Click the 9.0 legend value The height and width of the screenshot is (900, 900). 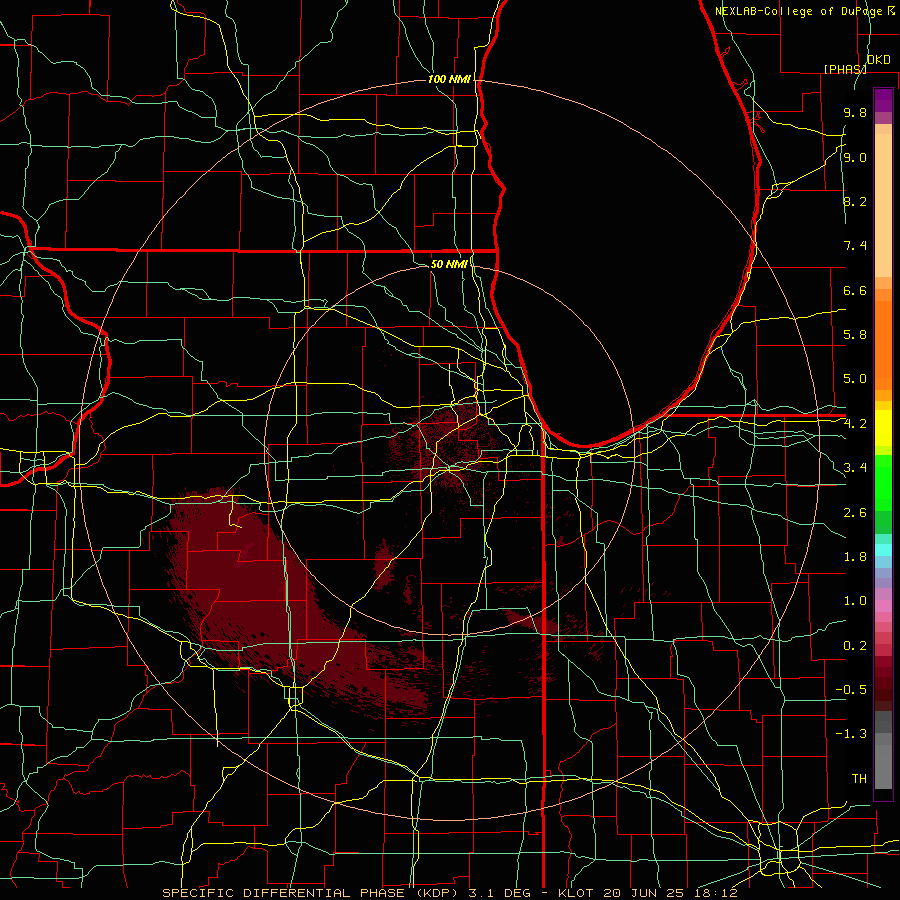pyautogui.click(x=855, y=157)
